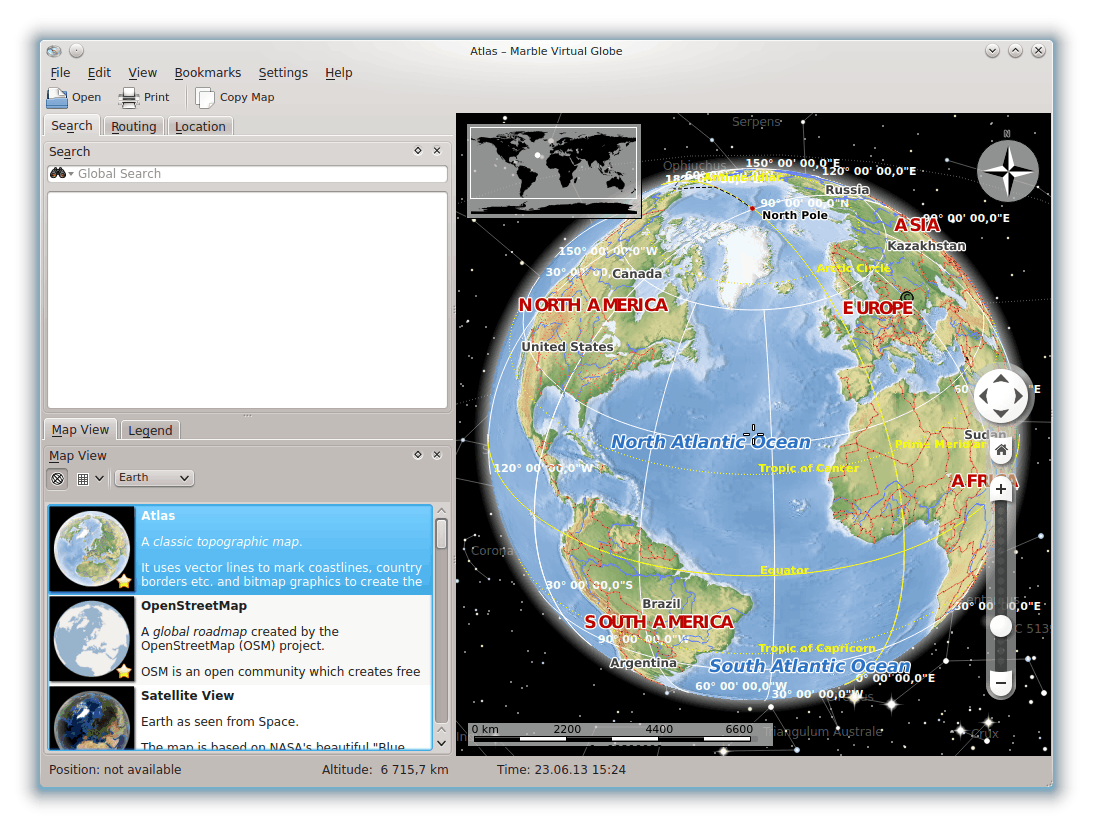Toggle the globe projection button

(58, 478)
